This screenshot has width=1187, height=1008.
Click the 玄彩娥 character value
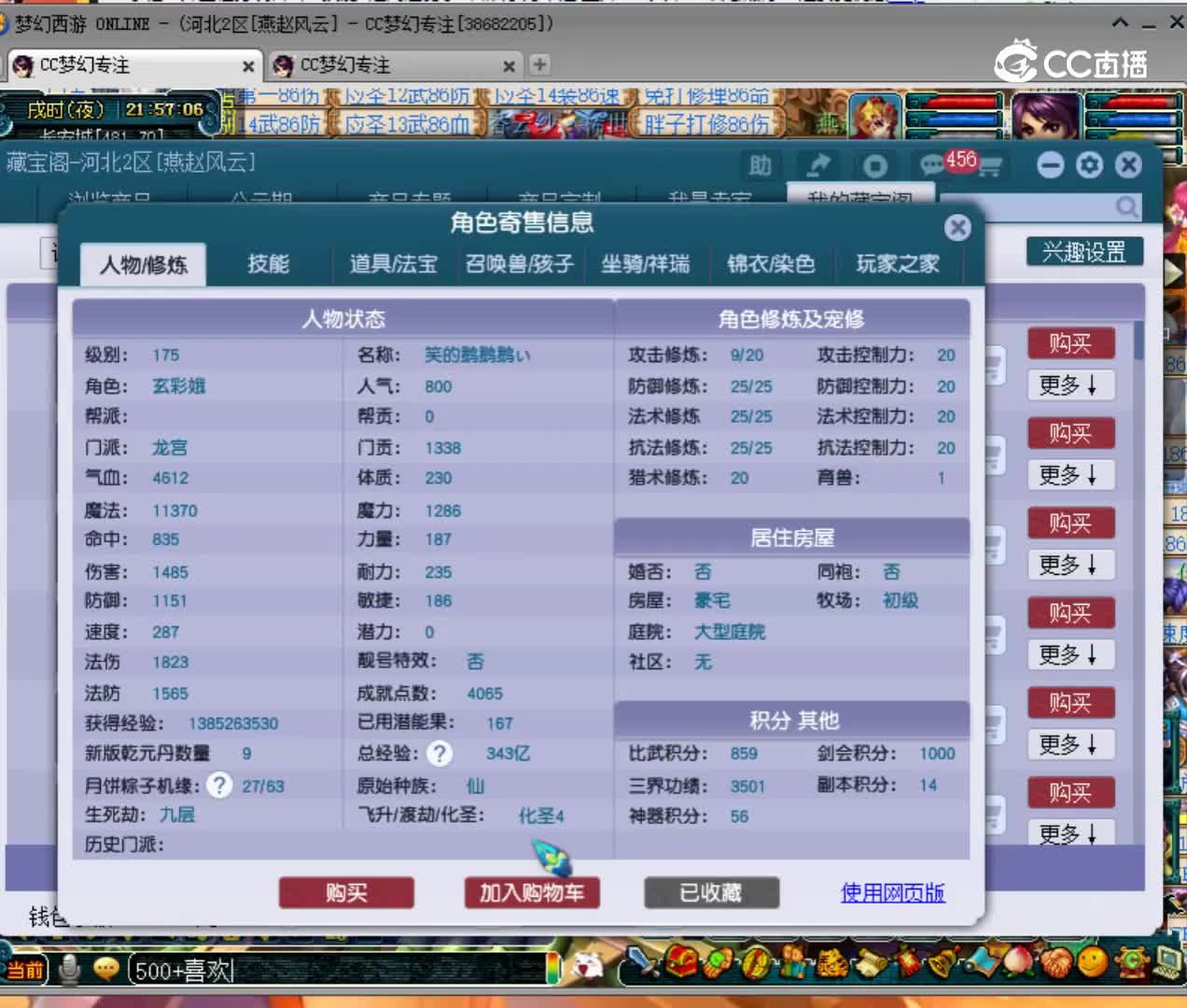click(178, 385)
